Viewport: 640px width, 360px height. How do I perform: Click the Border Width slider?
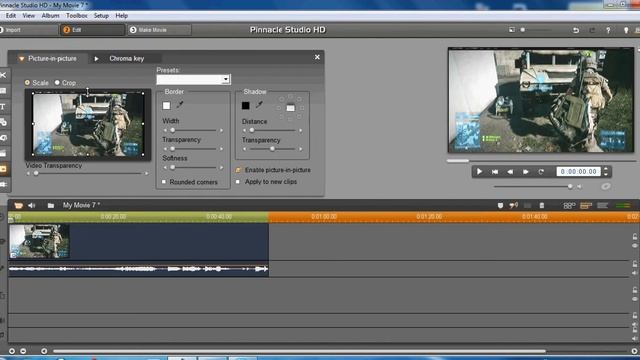(x=193, y=130)
